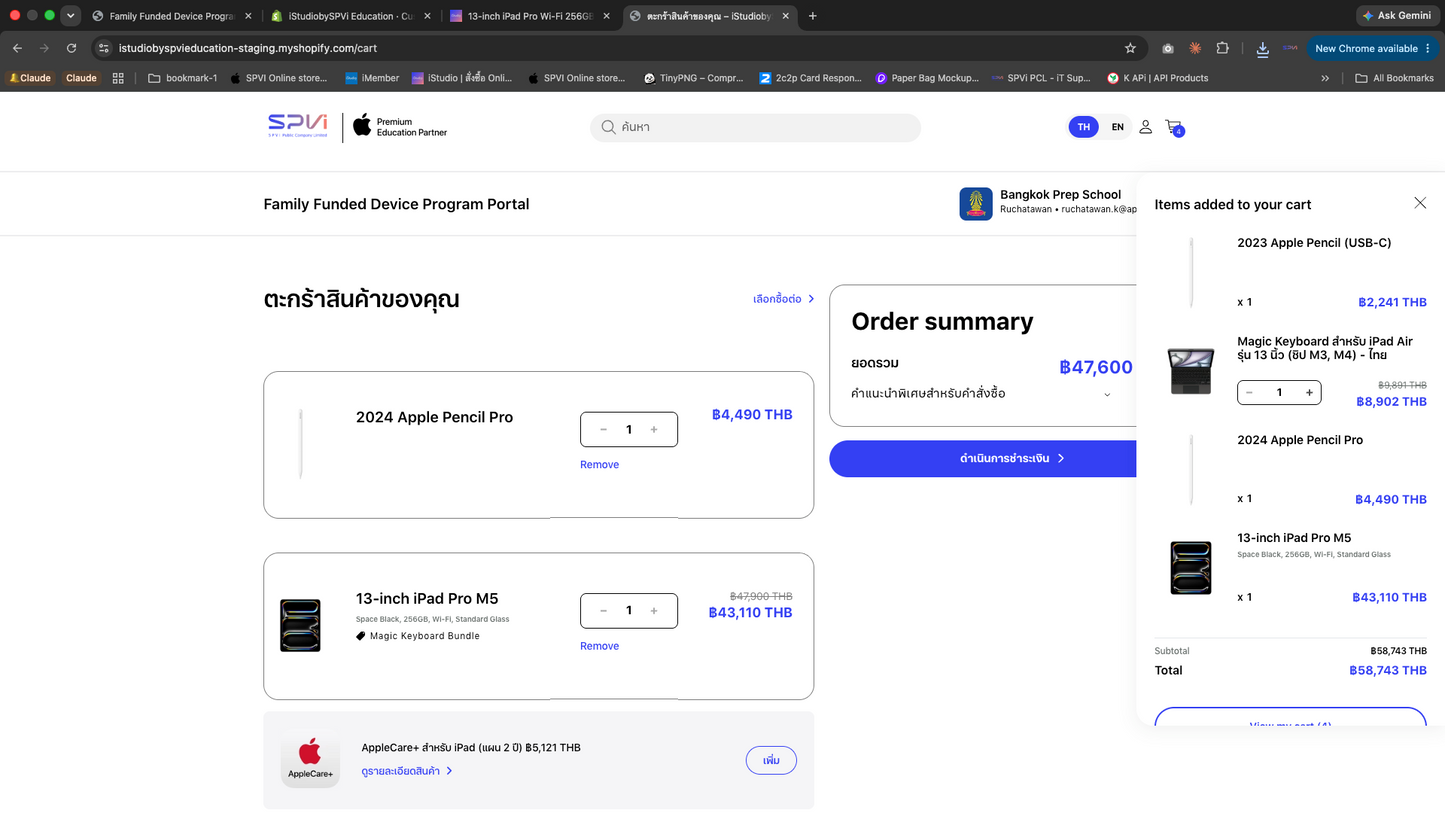Decrease 13-inch iPad Pro M5 quantity
The width and height of the screenshot is (1445, 813).
[x=604, y=611]
